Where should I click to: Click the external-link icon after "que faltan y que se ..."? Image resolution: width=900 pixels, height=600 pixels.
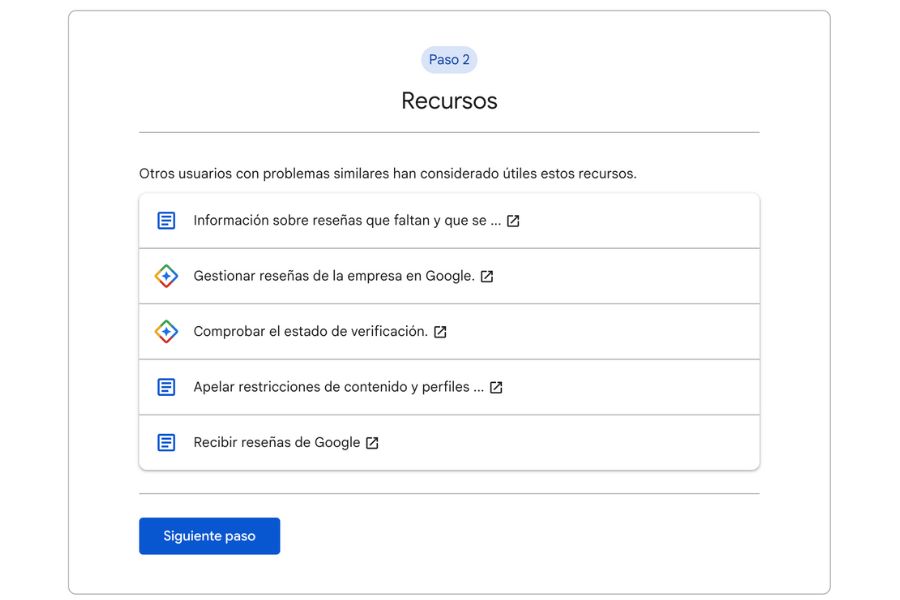pos(513,221)
